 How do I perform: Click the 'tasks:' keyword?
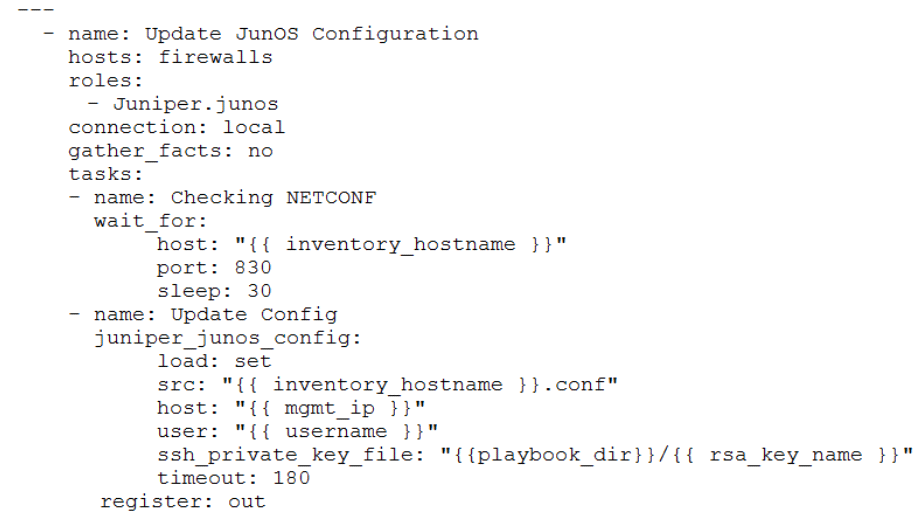[105, 174]
